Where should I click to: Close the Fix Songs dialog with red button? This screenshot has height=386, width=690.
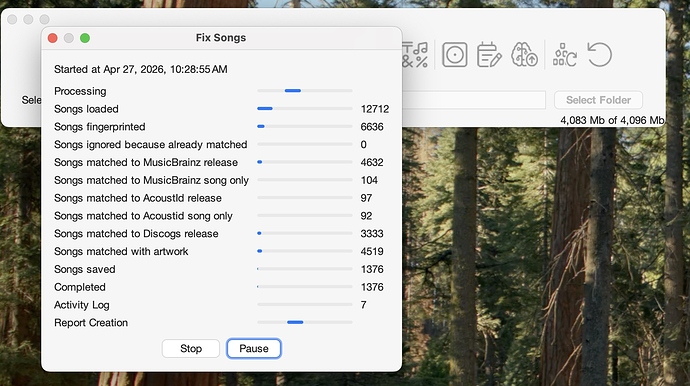(x=53, y=38)
